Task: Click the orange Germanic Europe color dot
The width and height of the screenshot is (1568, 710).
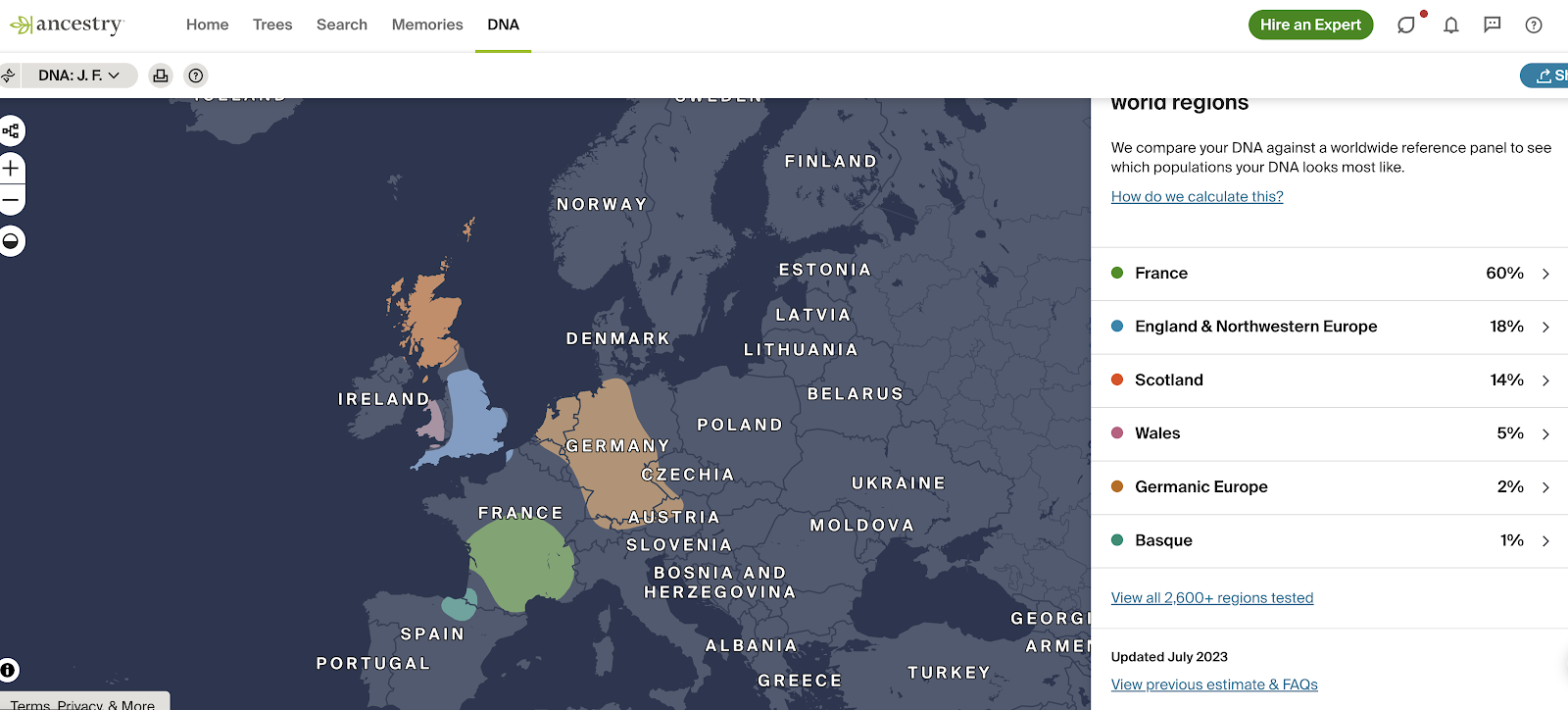Action: point(1117,486)
